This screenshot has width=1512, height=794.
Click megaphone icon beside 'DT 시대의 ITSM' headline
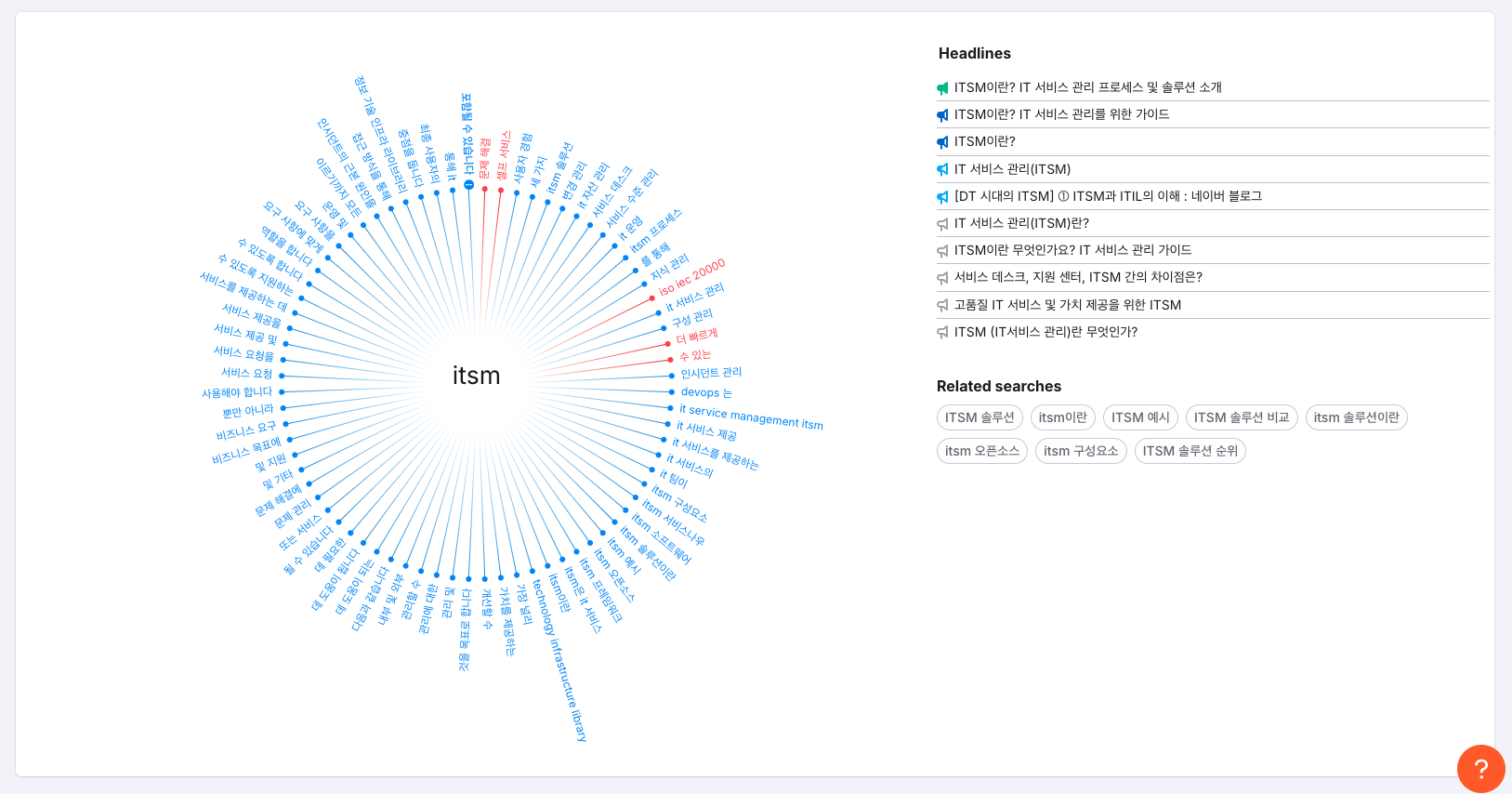pyautogui.click(x=942, y=197)
